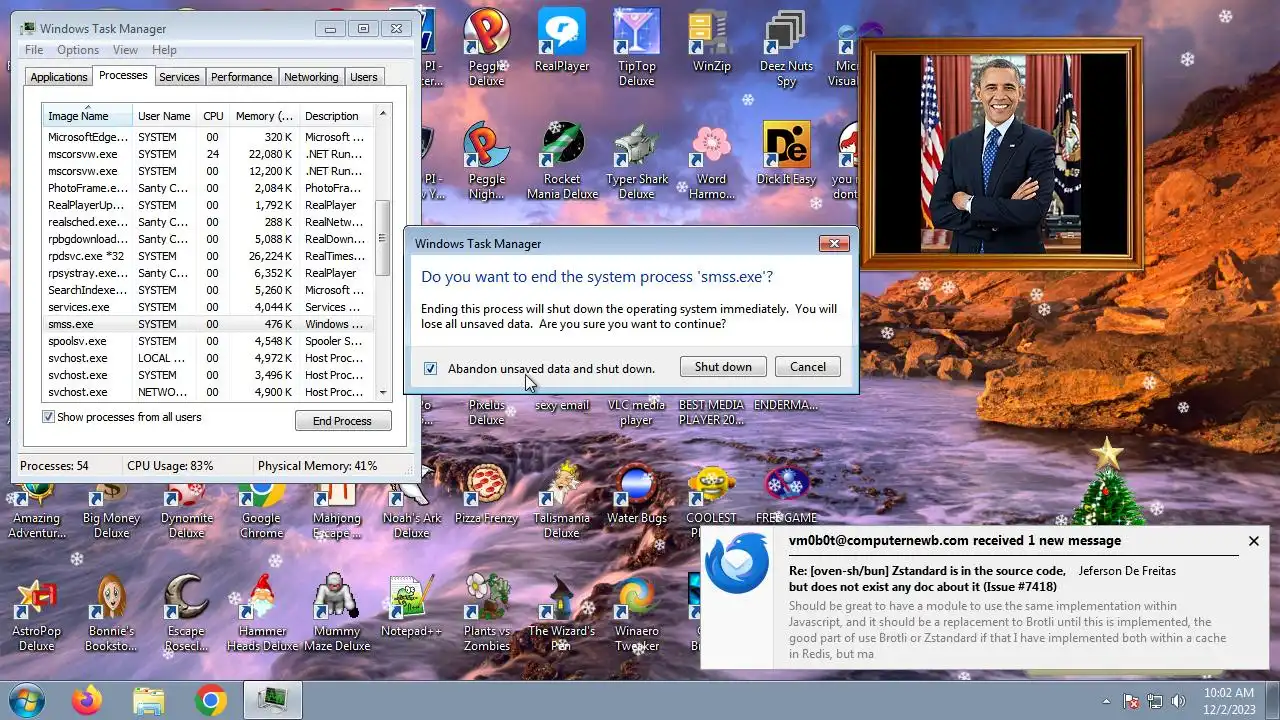Switch to the Networking tab
The image size is (1280, 720).
pos(311,77)
